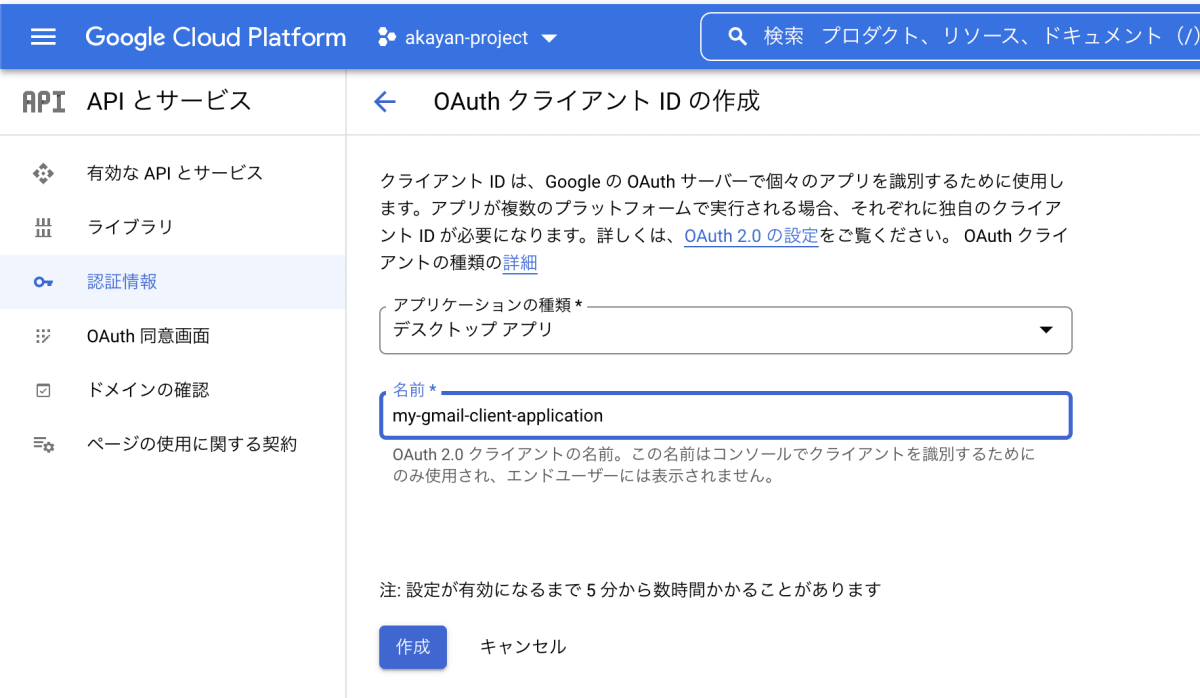Image resolution: width=1200 pixels, height=698 pixels.
Task: Go back using the left arrow
Action: (385, 102)
